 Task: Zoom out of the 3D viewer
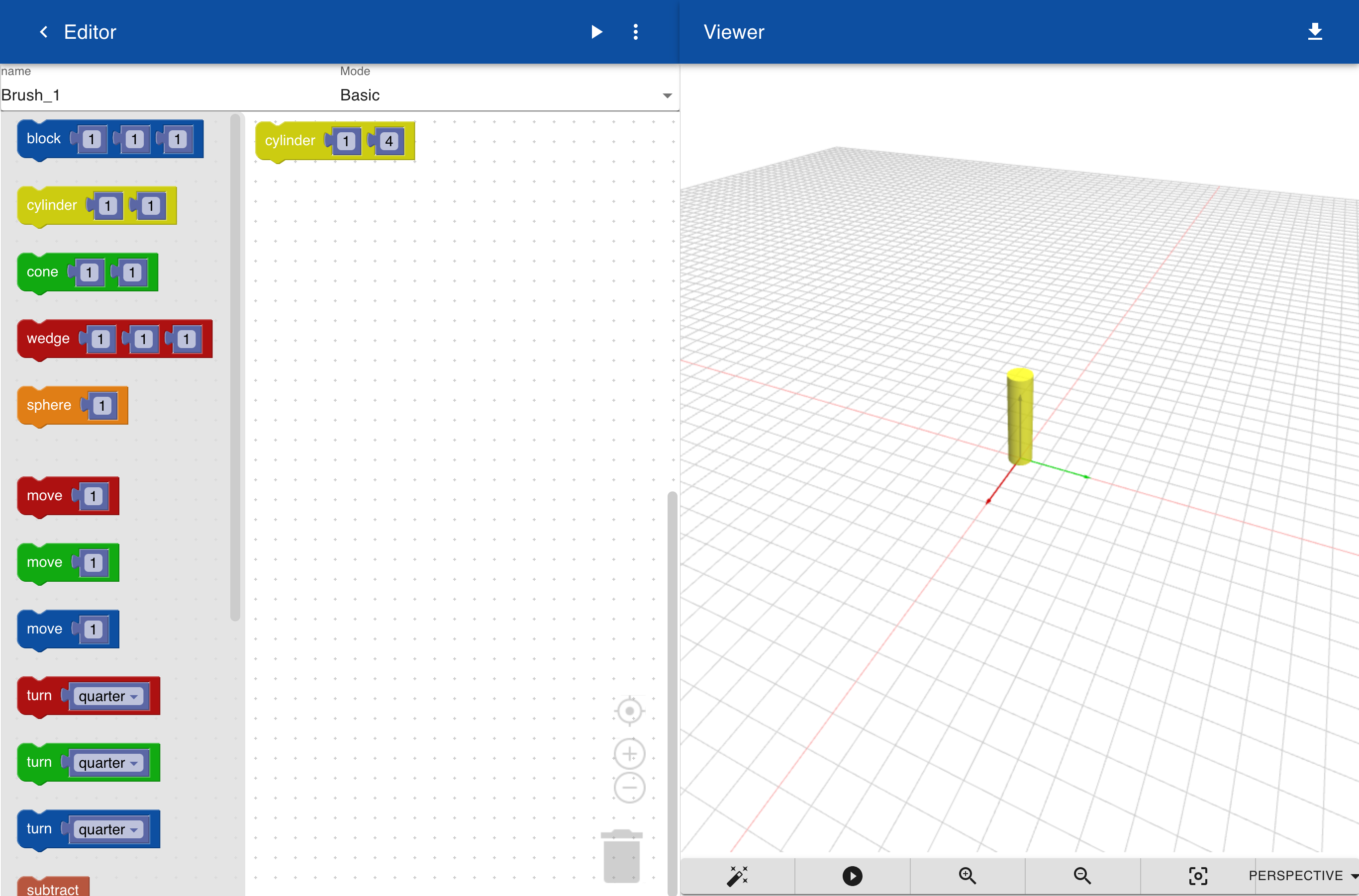[x=1082, y=876]
